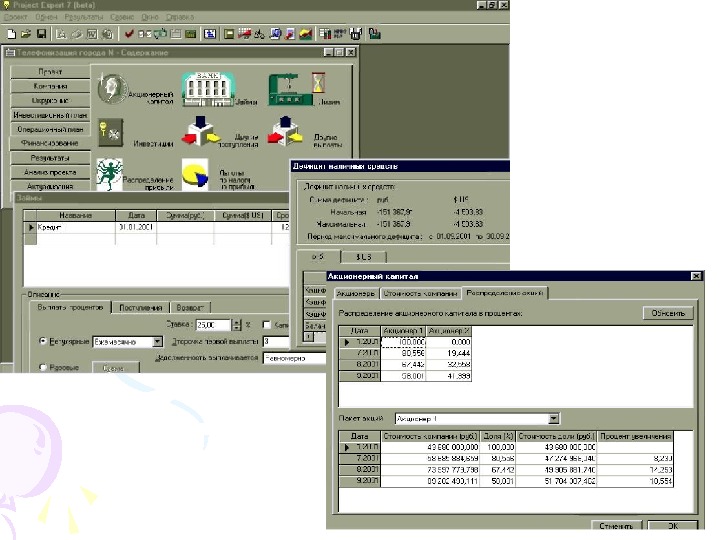Open the tax benefits pie chart icon

point(195,174)
